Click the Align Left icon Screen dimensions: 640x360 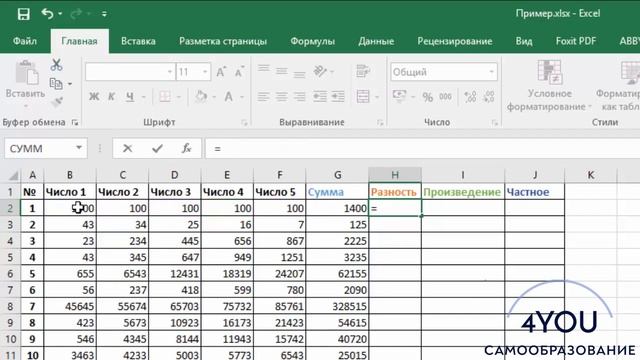[264, 97]
